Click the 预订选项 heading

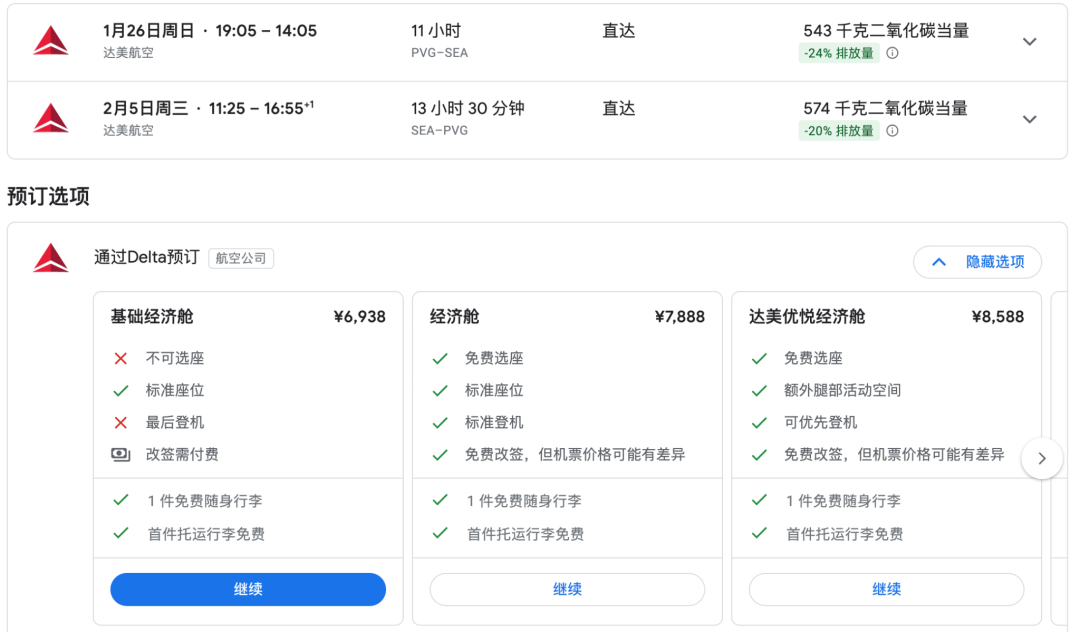coord(48,196)
